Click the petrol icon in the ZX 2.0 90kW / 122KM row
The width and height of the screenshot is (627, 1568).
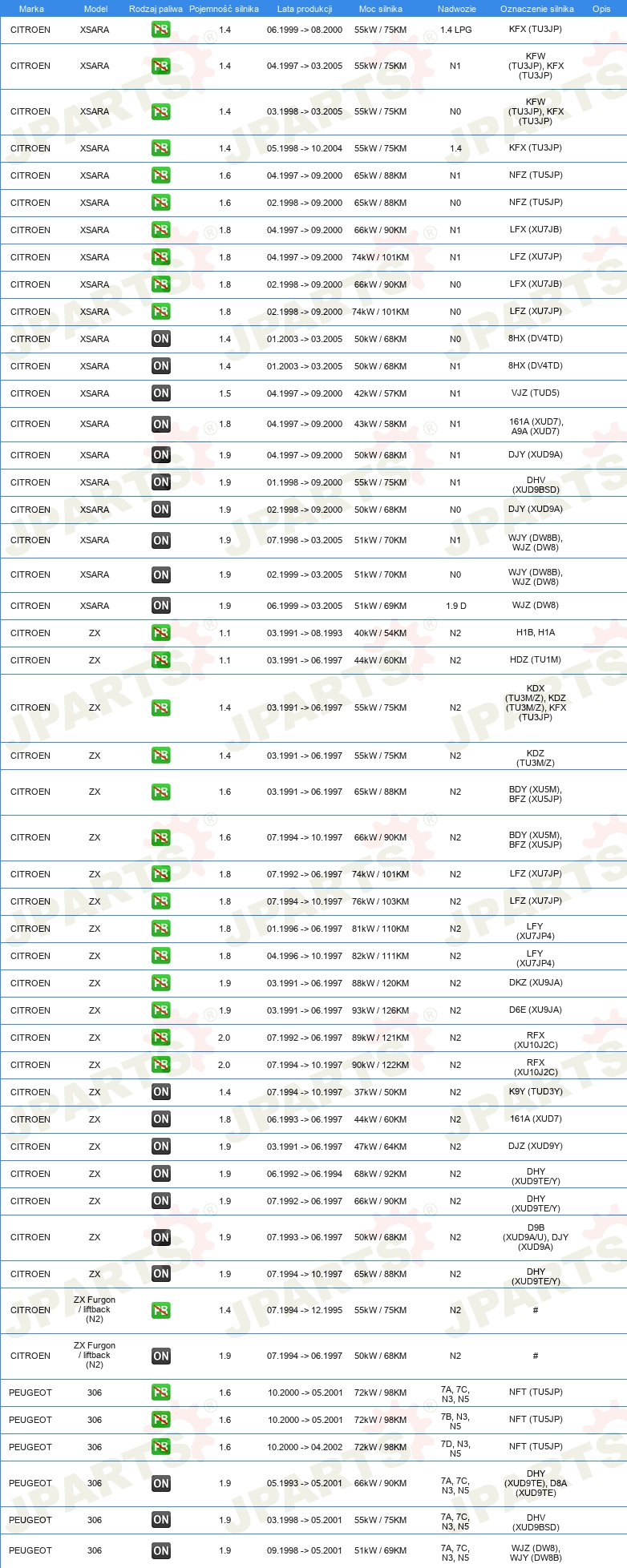(x=161, y=1065)
